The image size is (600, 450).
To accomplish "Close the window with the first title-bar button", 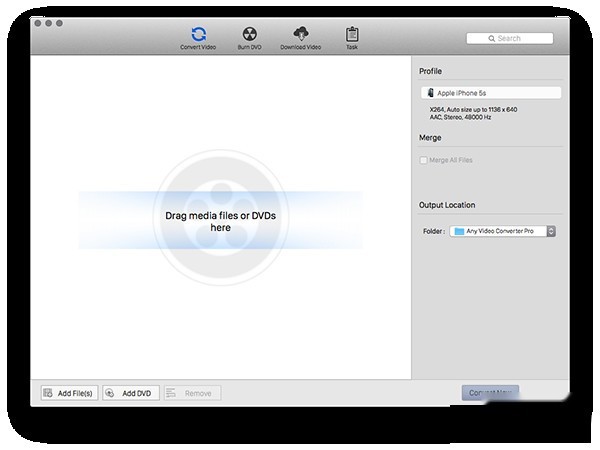I will [38, 23].
